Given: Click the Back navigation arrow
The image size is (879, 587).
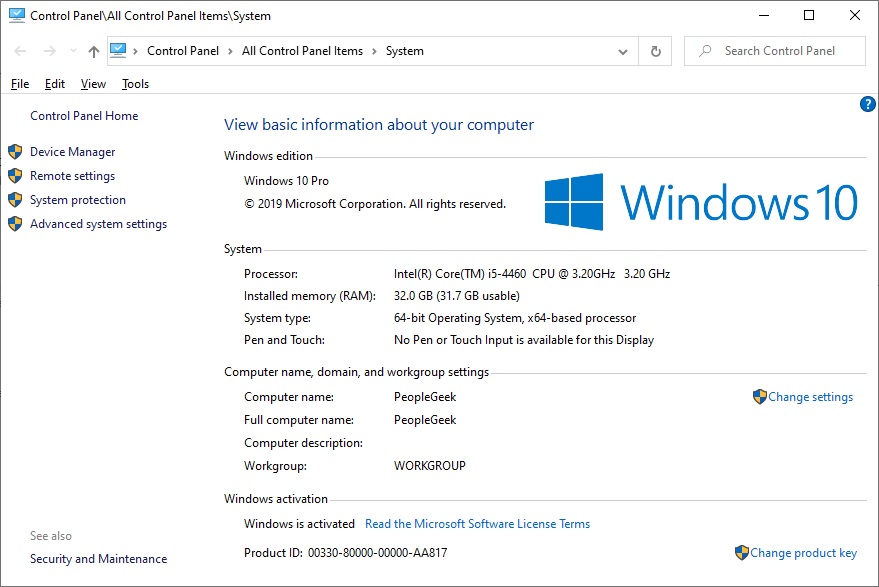Looking at the screenshot, I should pyautogui.click(x=20, y=51).
